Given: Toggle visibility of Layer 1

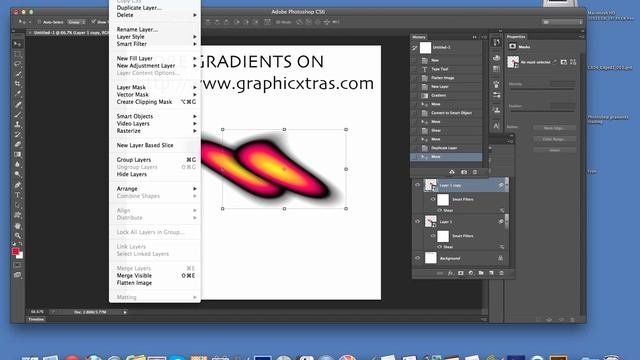Looking at the screenshot, I should point(417,221).
